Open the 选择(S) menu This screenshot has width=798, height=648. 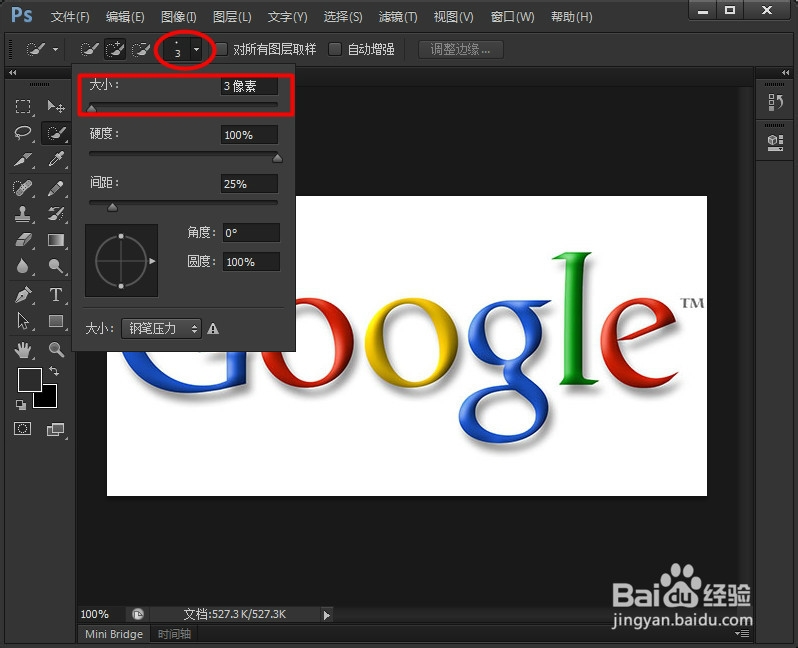pos(343,17)
